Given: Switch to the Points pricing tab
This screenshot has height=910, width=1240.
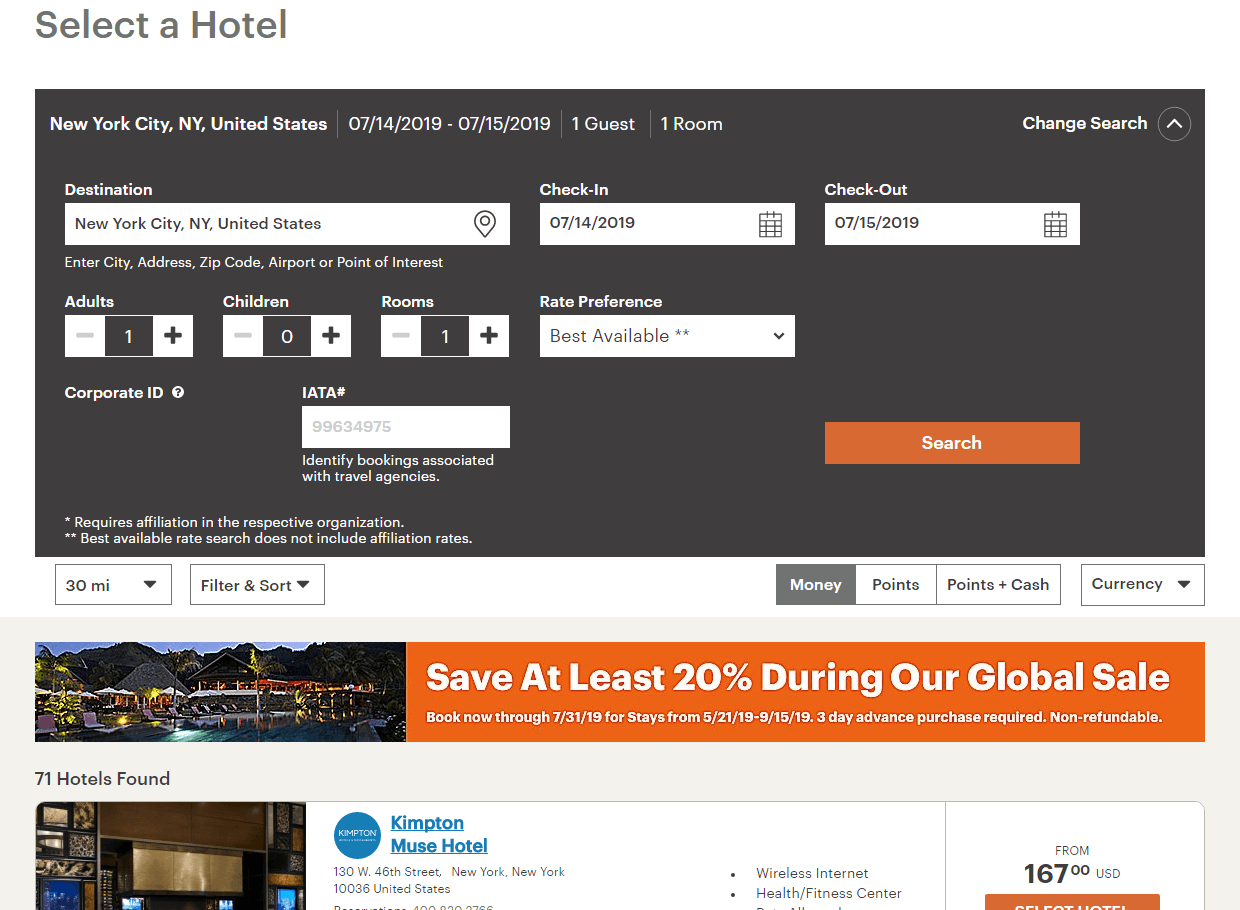Looking at the screenshot, I should tap(896, 585).
